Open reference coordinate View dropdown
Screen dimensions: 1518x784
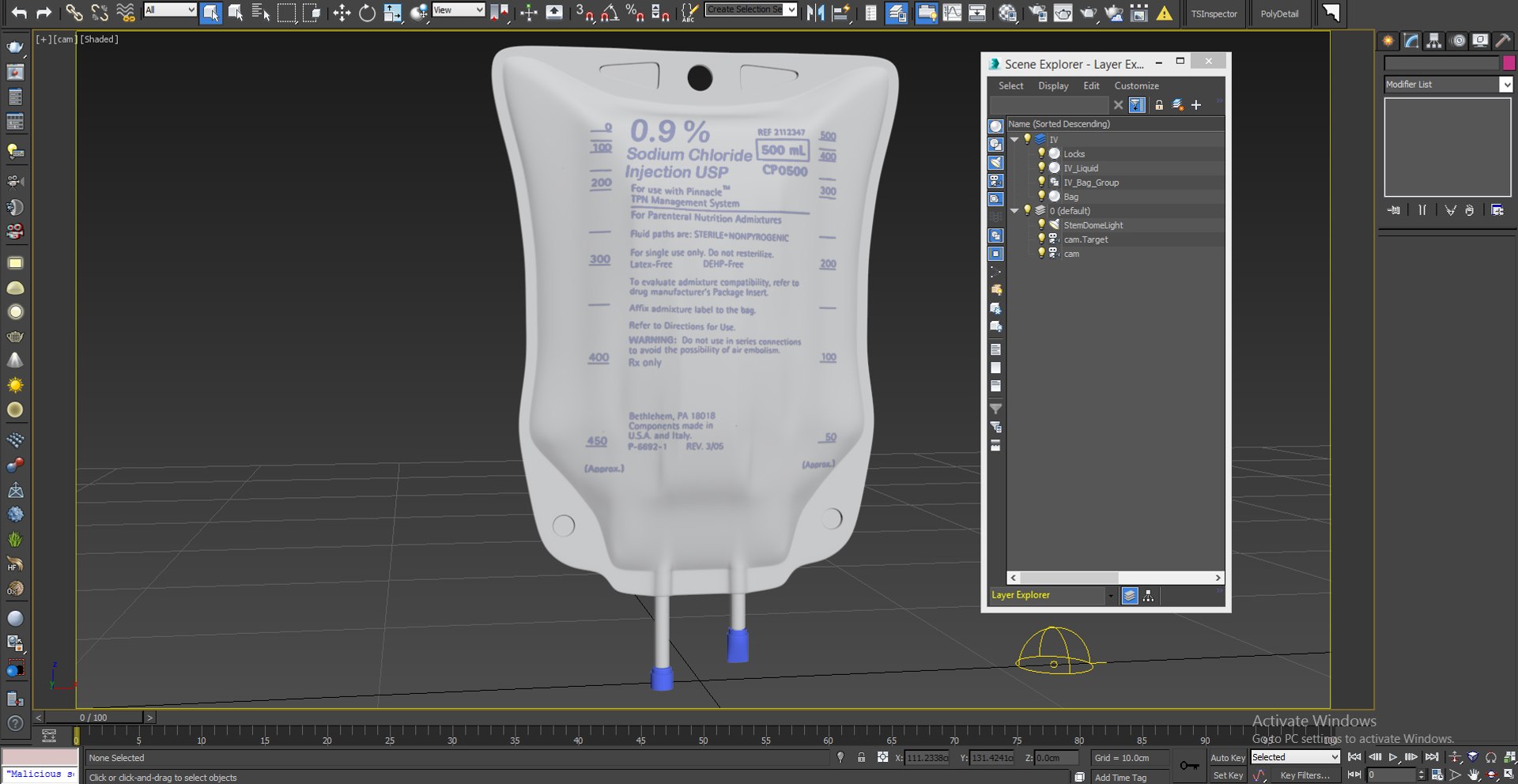click(459, 9)
